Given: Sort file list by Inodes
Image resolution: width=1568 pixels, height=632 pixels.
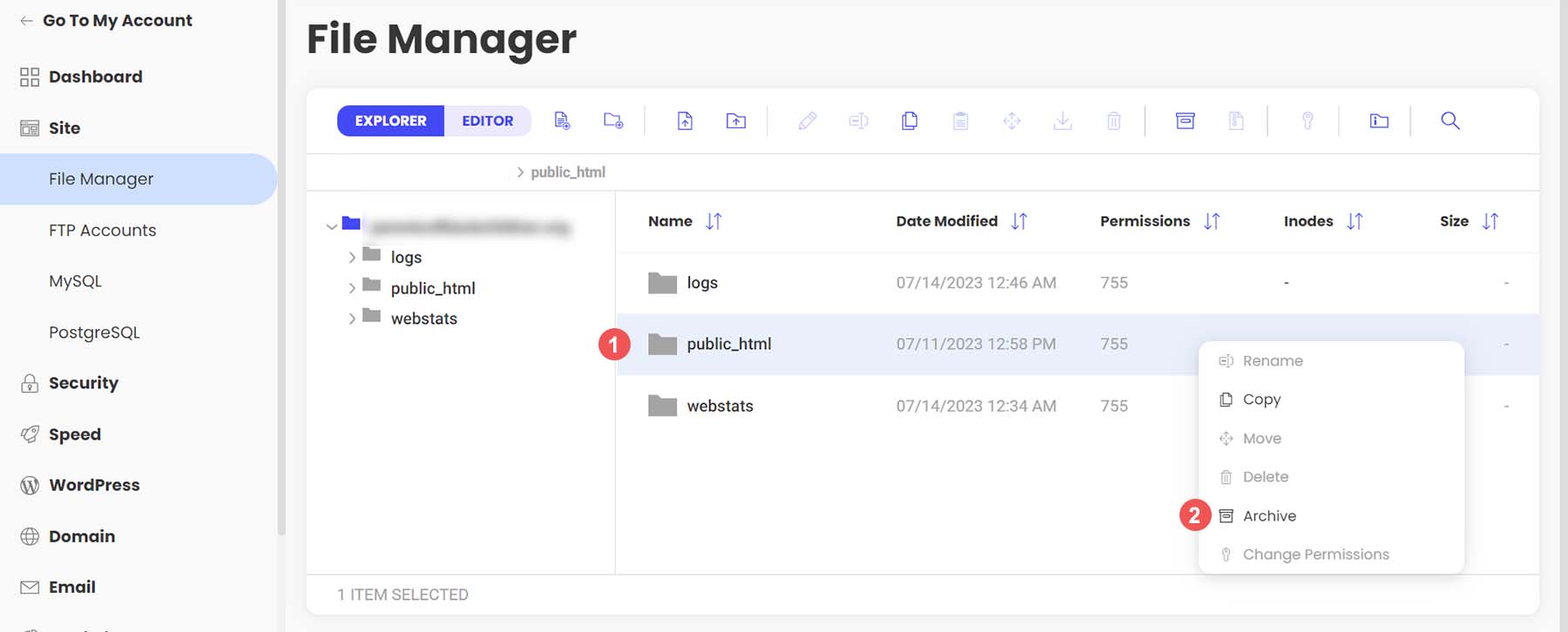Looking at the screenshot, I should pos(1355,221).
